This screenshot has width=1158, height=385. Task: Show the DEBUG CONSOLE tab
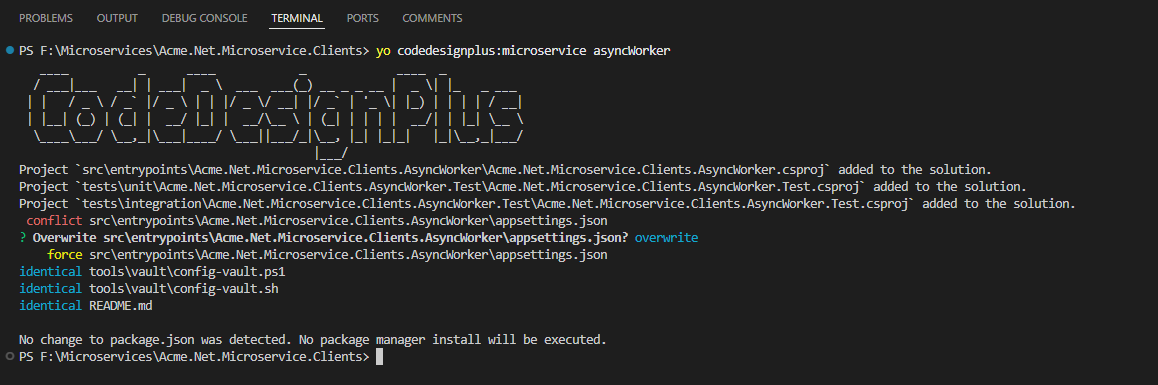pyautogui.click(x=205, y=18)
